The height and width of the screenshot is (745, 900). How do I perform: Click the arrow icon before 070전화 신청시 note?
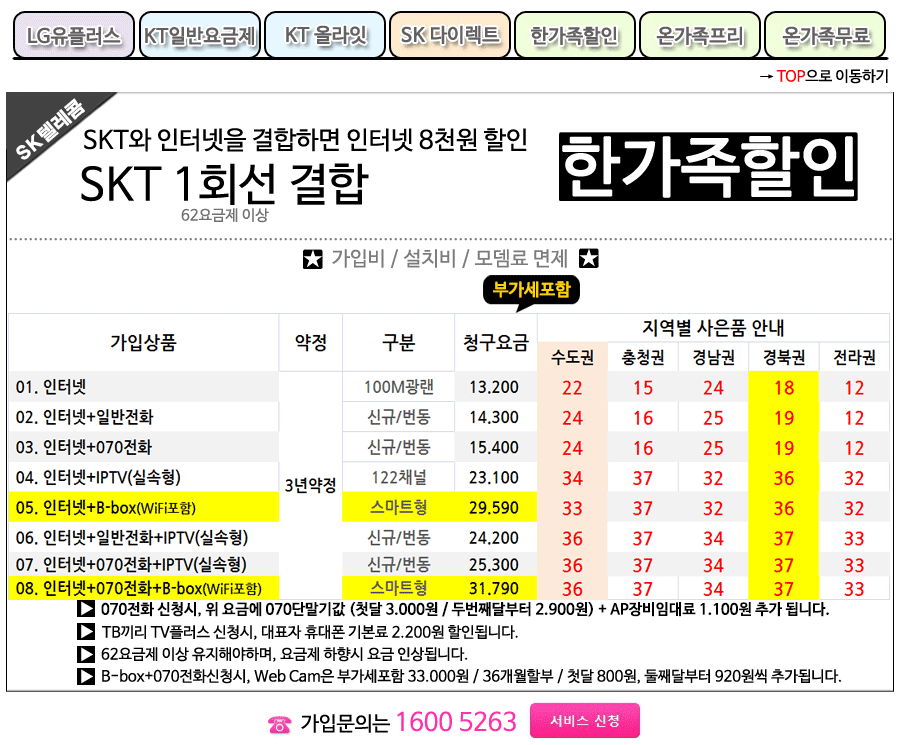(86, 609)
